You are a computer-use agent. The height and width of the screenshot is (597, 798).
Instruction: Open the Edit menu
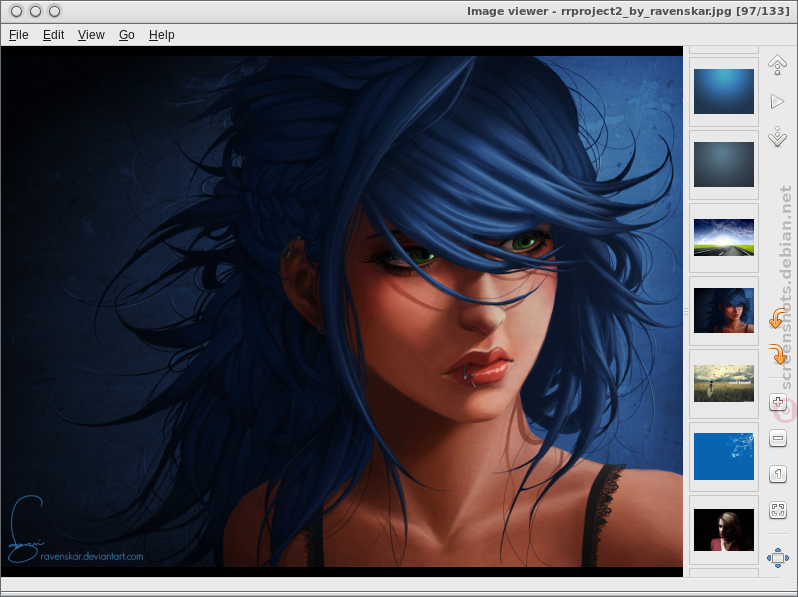coord(53,35)
